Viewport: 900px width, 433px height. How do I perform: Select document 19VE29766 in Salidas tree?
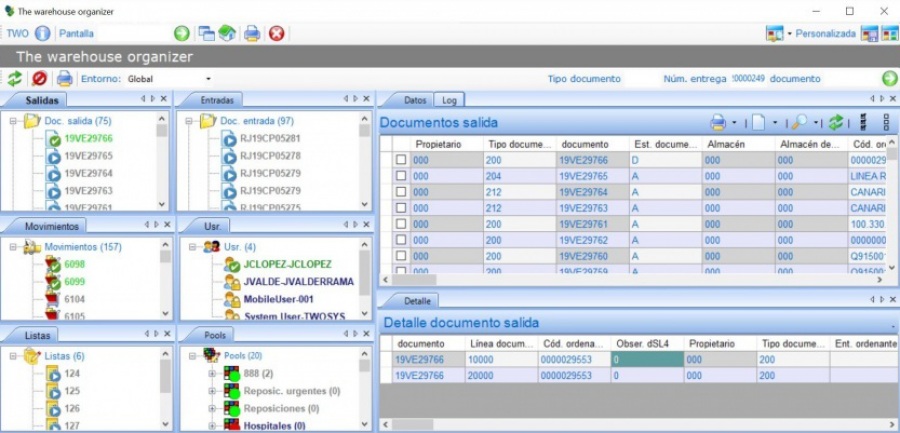[x=88, y=138]
